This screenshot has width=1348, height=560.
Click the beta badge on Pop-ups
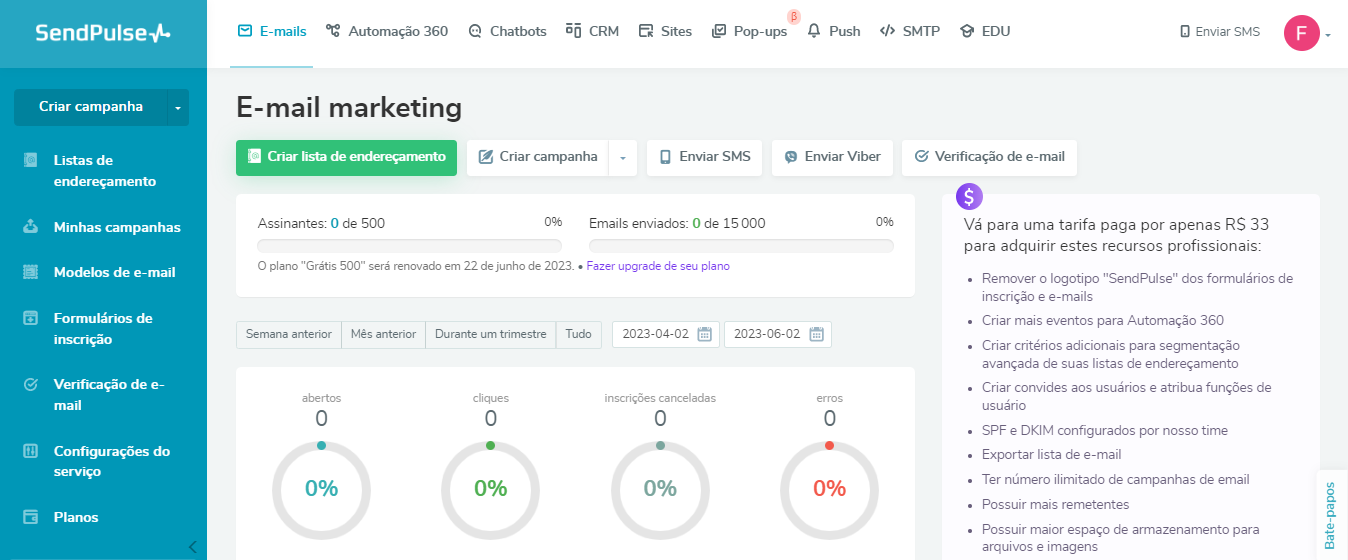click(x=794, y=17)
